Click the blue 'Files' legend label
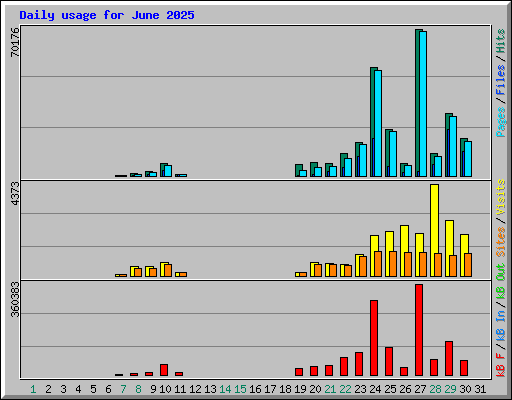This screenshot has width=512, height=400. [500, 80]
